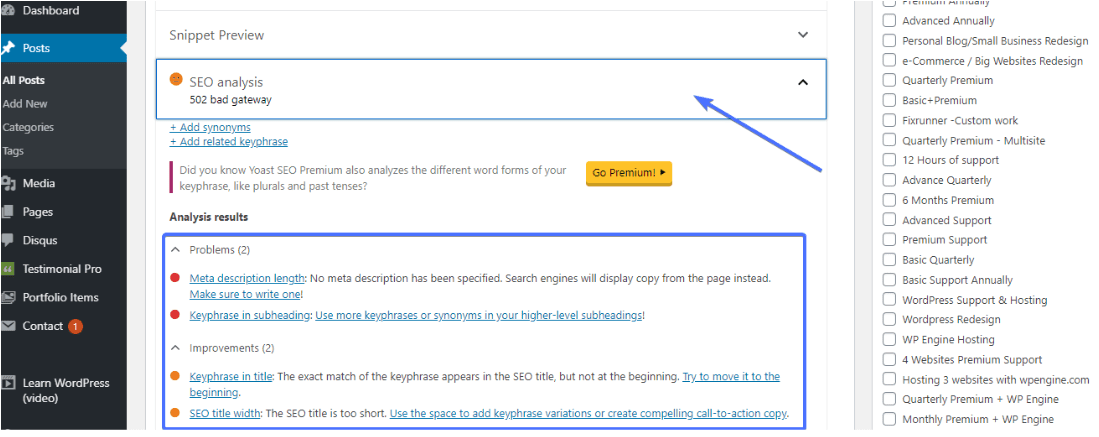Click the Posts pushpin icon
1099x437 pixels.
[x=8, y=48]
